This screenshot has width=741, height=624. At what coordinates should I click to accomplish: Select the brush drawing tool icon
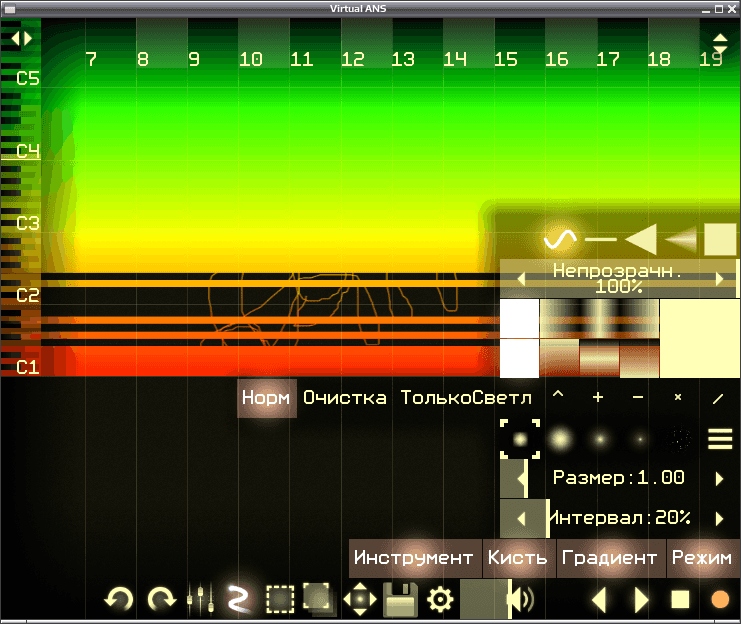pos(239,599)
